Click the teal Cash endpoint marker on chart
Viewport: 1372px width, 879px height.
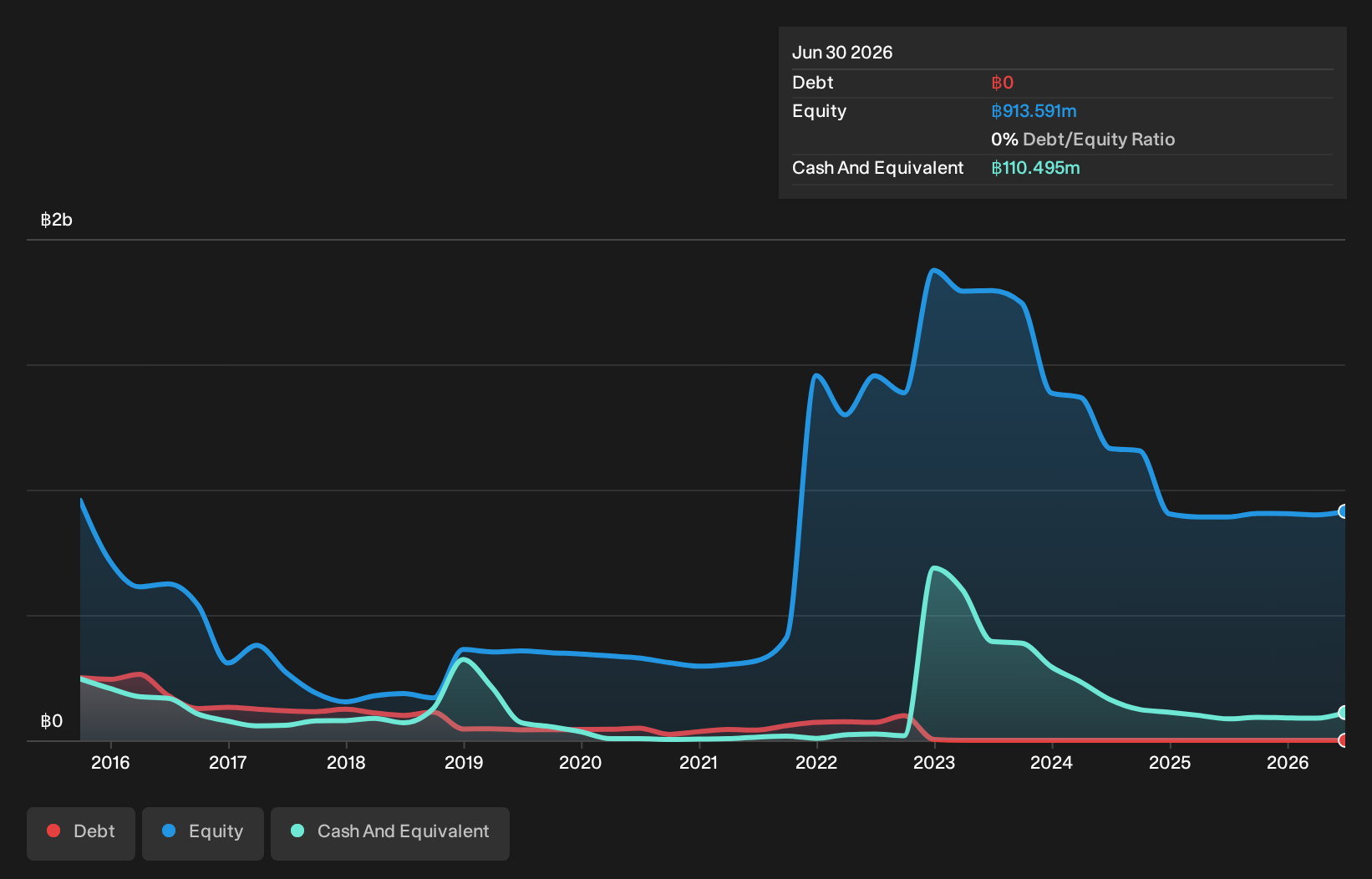click(x=1344, y=713)
